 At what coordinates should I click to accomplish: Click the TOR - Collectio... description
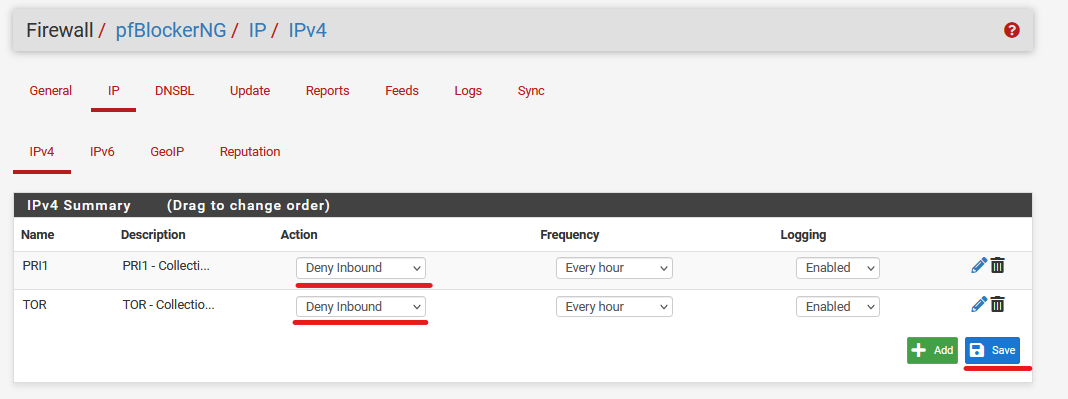[168, 304]
